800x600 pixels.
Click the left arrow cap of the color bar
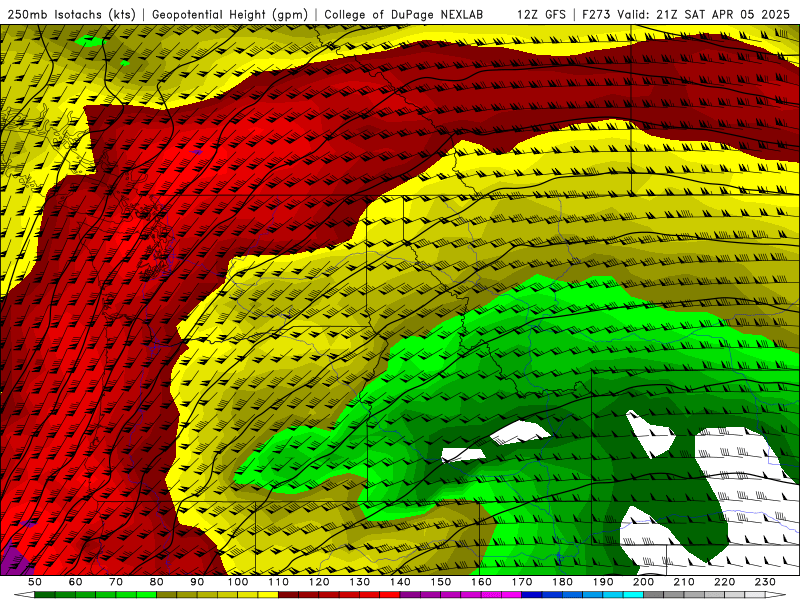point(24,595)
